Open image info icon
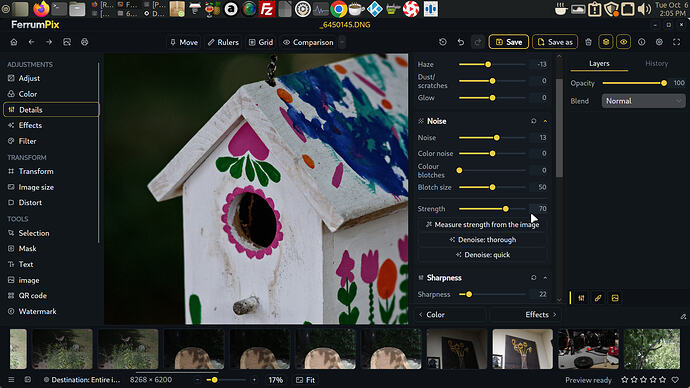The width and height of the screenshot is (690, 388). [x=642, y=42]
